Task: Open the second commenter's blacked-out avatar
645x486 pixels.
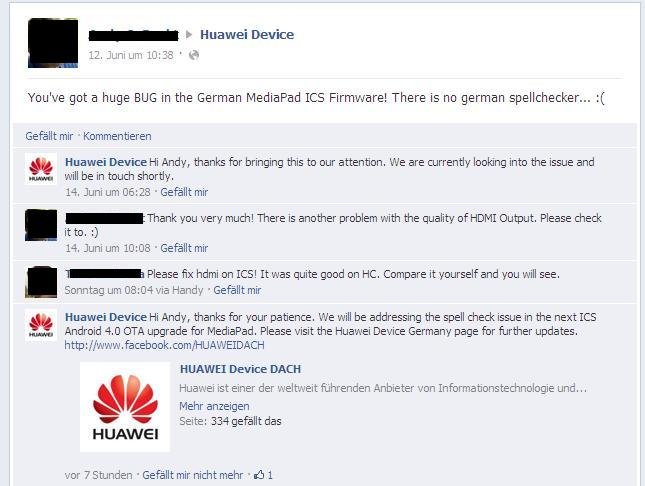Action: [x=41, y=225]
